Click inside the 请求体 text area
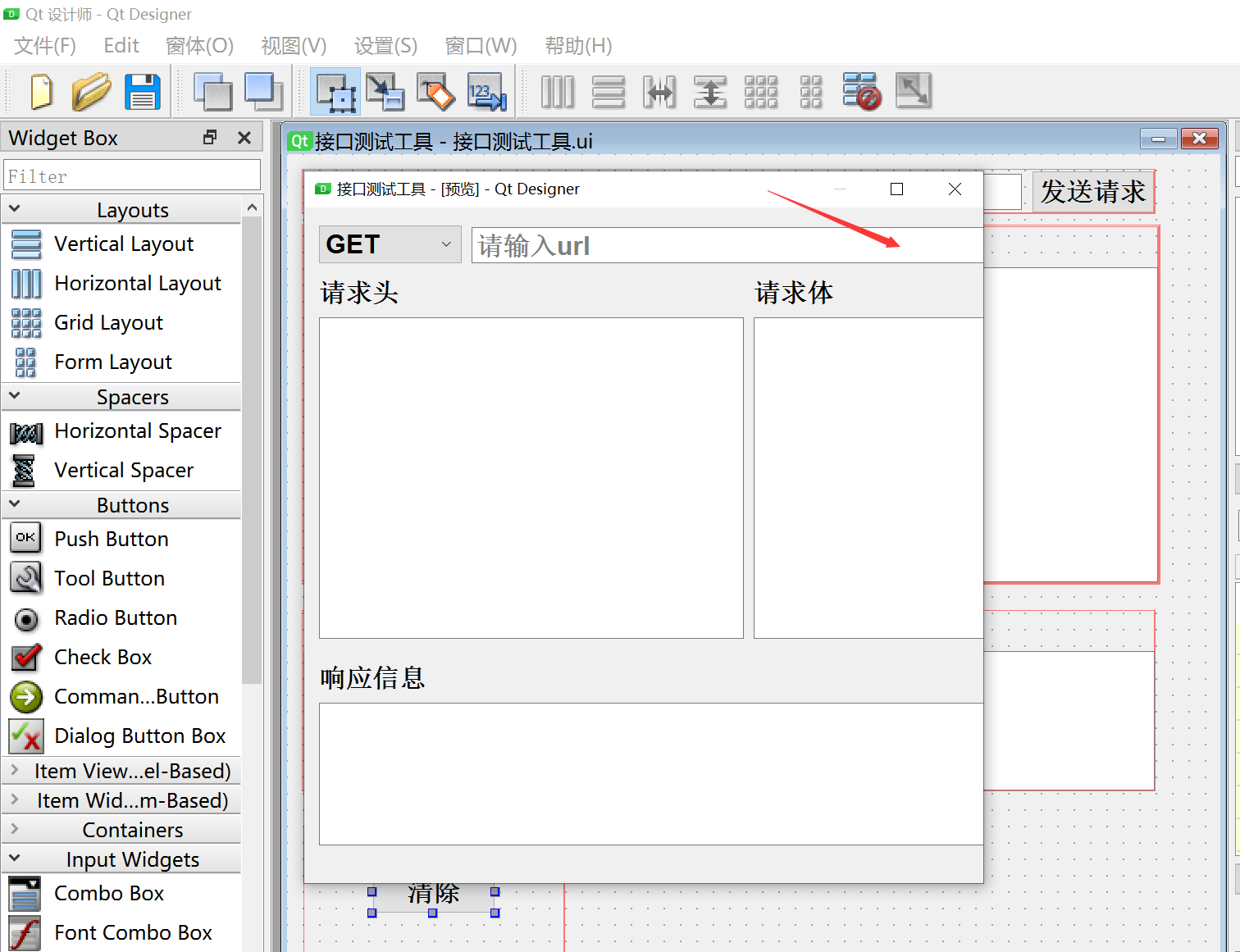This screenshot has height=952, width=1240. pos(868,478)
